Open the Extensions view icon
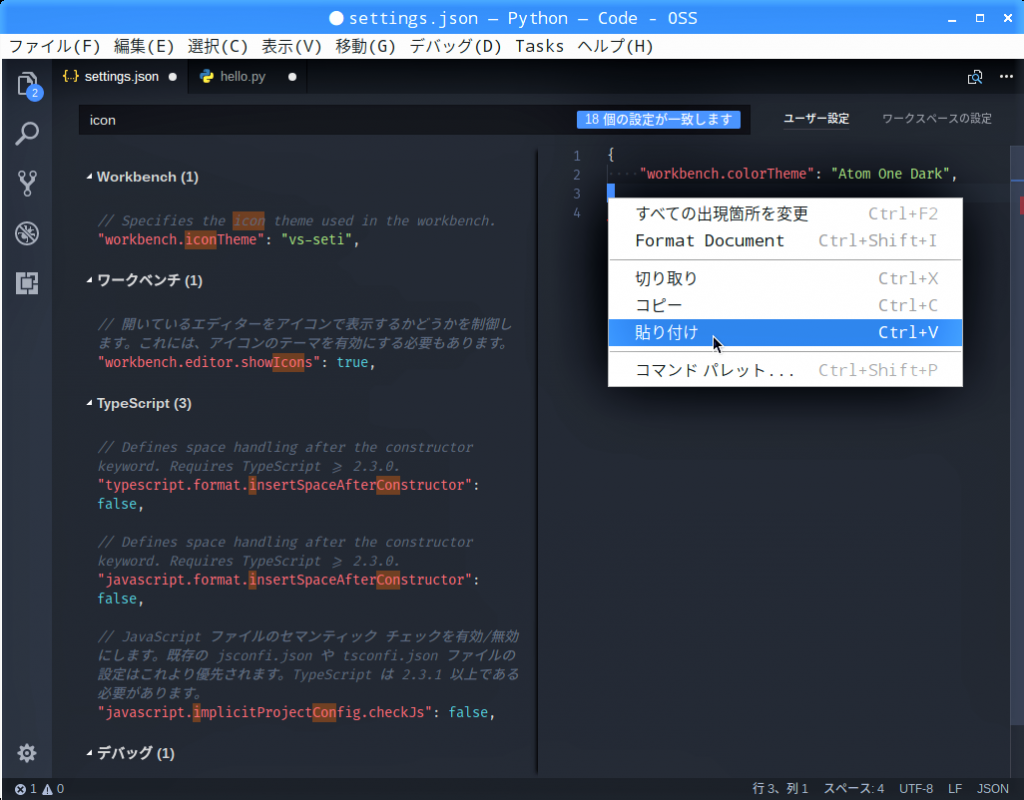Screen dimensions: 1024x800 pyautogui.click(x=28, y=283)
